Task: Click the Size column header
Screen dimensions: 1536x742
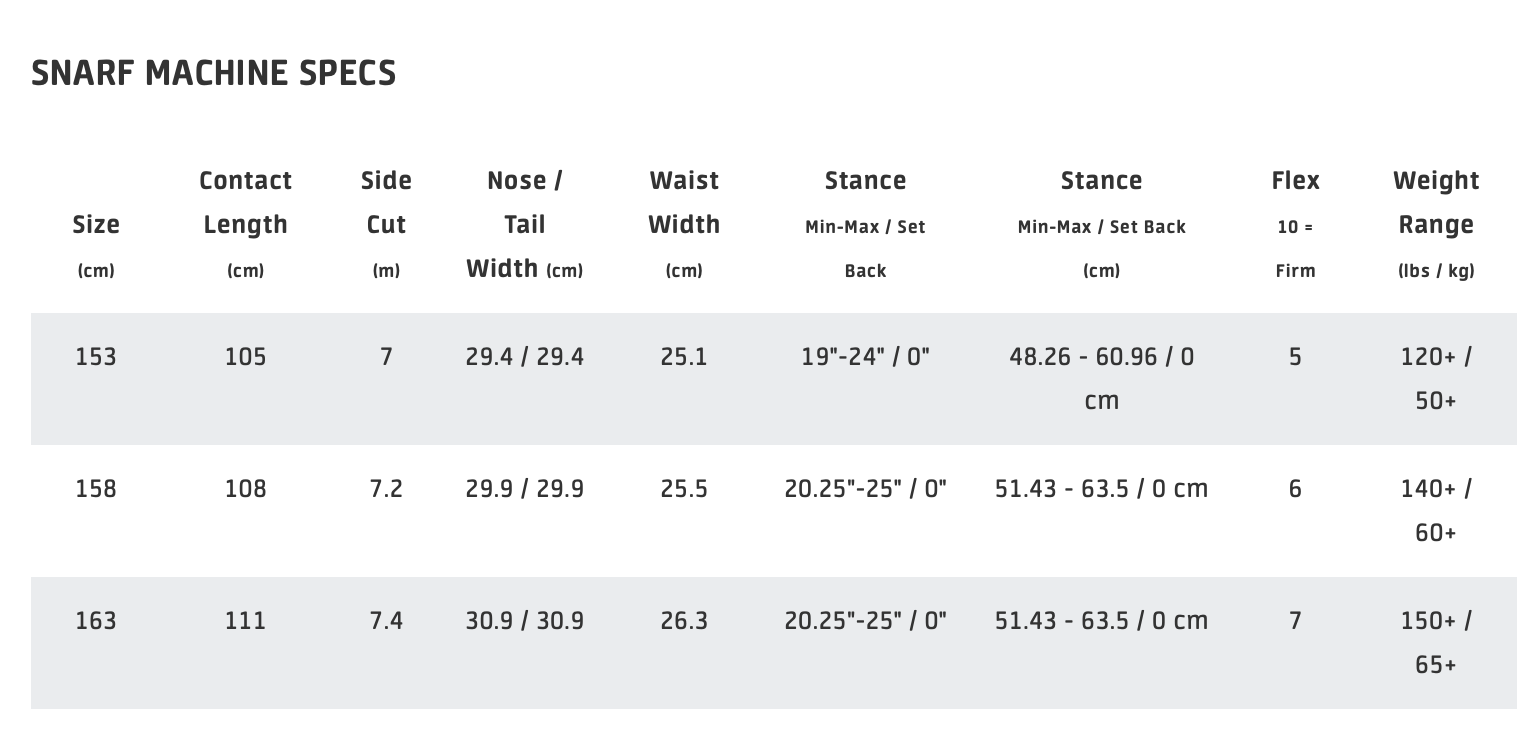Action: pyautogui.click(x=96, y=226)
